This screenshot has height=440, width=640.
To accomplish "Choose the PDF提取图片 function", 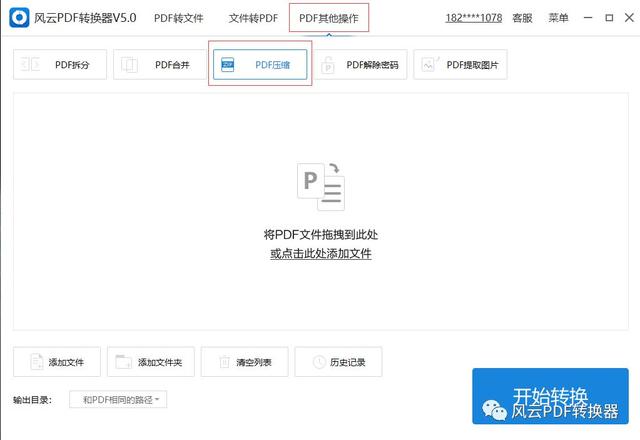I will click(460, 64).
